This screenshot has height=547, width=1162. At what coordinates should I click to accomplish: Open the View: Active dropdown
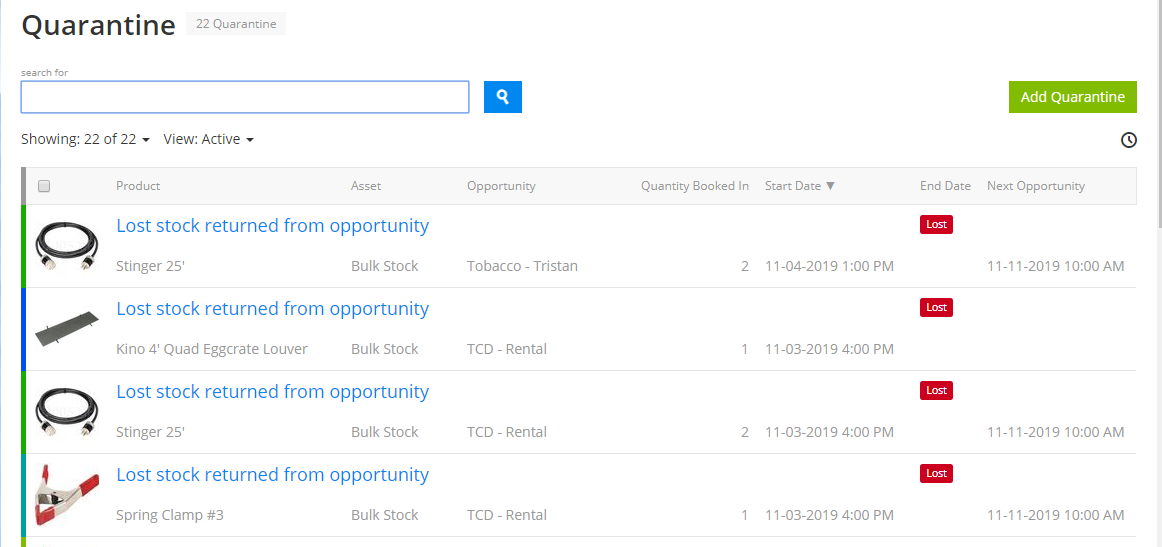point(208,140)
